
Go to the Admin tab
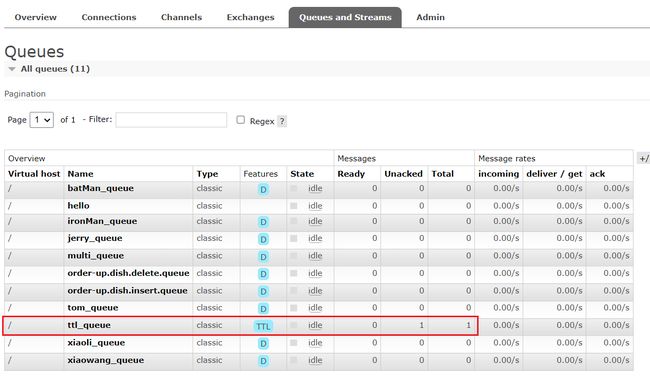430,17
